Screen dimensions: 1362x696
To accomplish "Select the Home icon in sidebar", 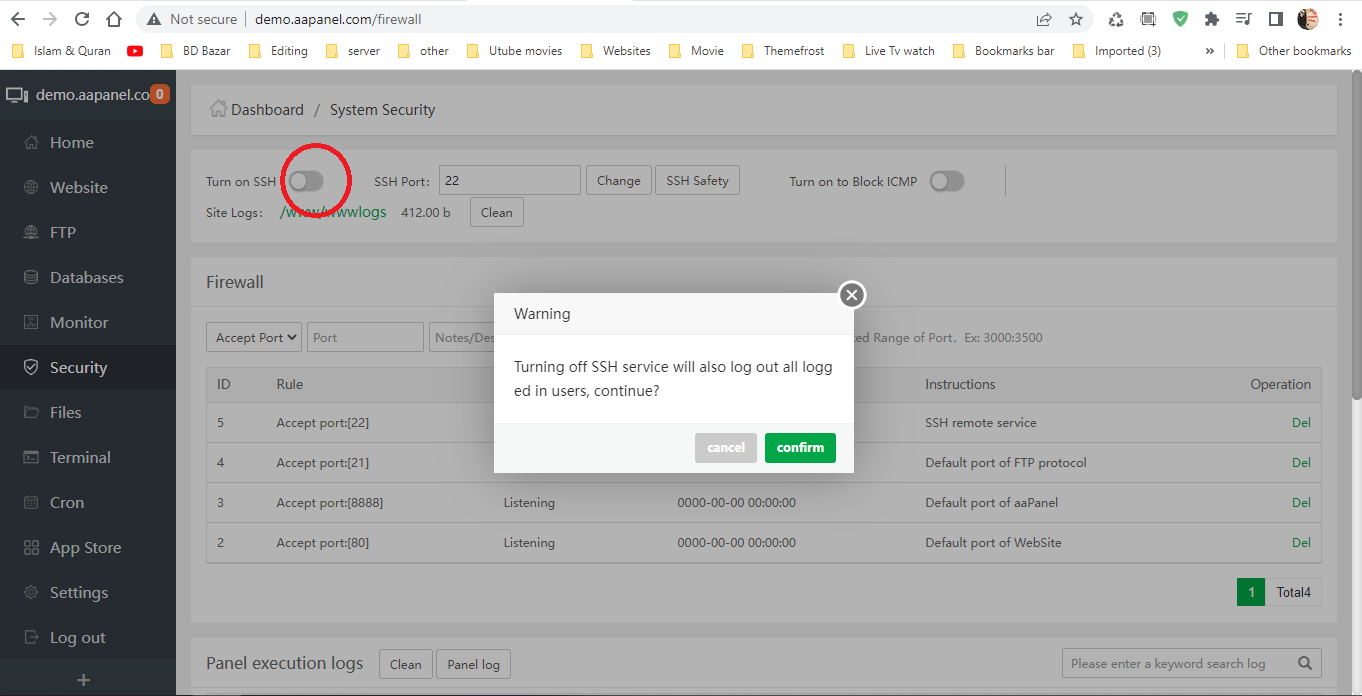I will [x=33, y=141].
